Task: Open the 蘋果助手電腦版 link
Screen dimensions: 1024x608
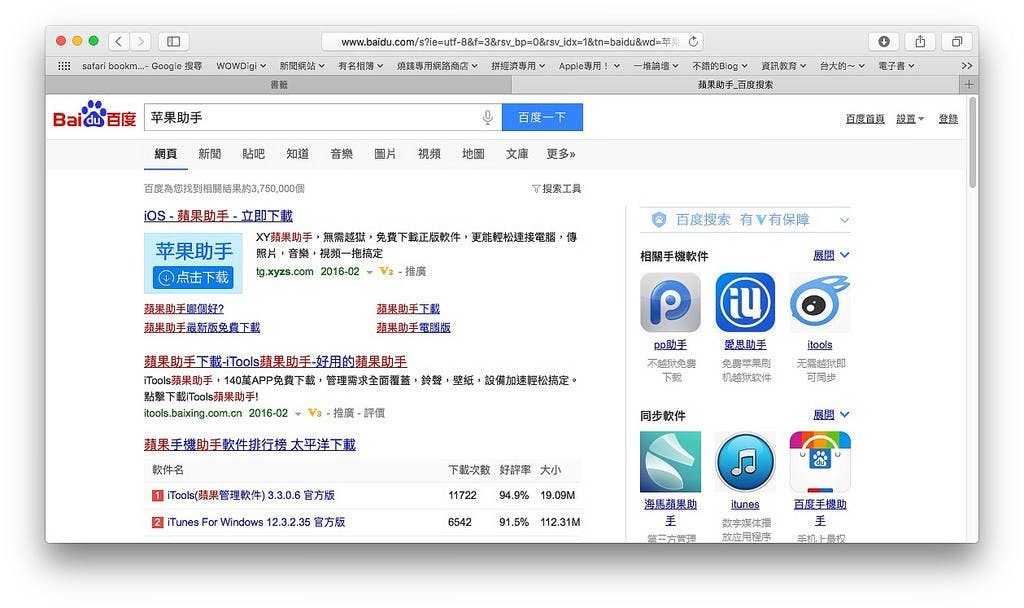Action: tap(413, 327)
